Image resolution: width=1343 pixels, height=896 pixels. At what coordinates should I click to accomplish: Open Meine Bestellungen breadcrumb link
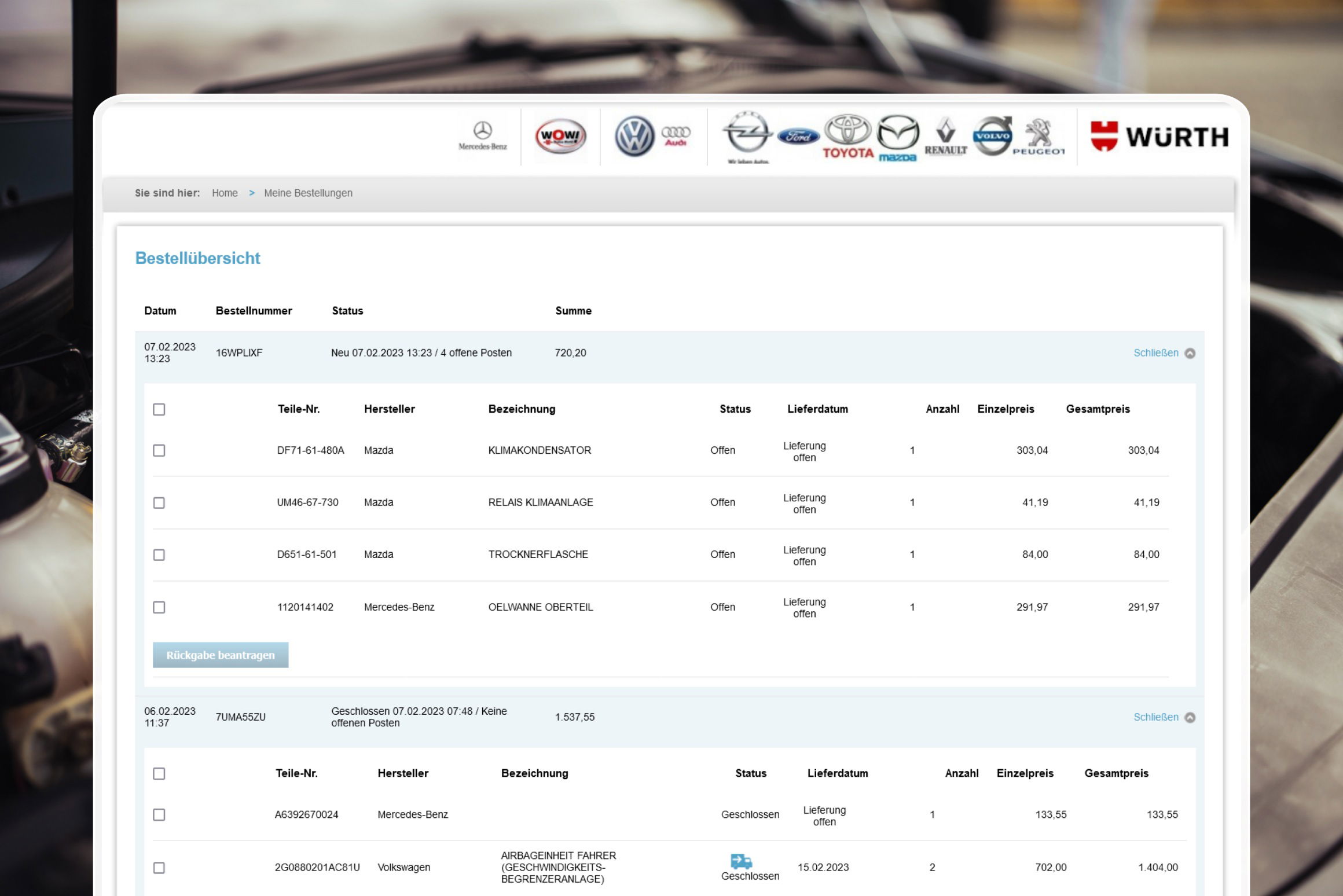click(308, 193)
